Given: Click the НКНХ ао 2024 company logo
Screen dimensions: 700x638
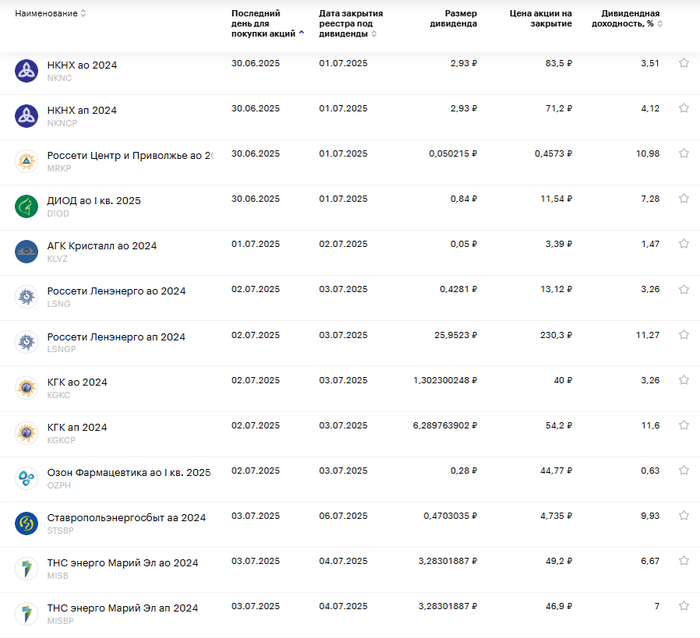Looking at the screenshot, I should (26, 70).
